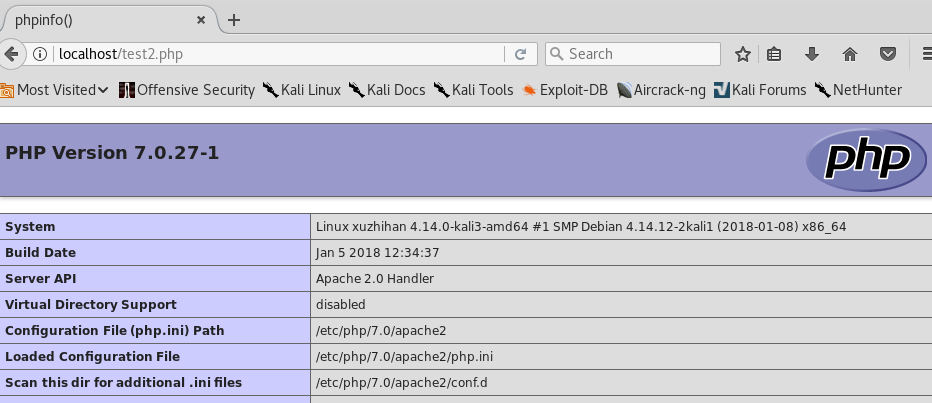Open the Kali Forums bookmark

click(x=760, y=90)
